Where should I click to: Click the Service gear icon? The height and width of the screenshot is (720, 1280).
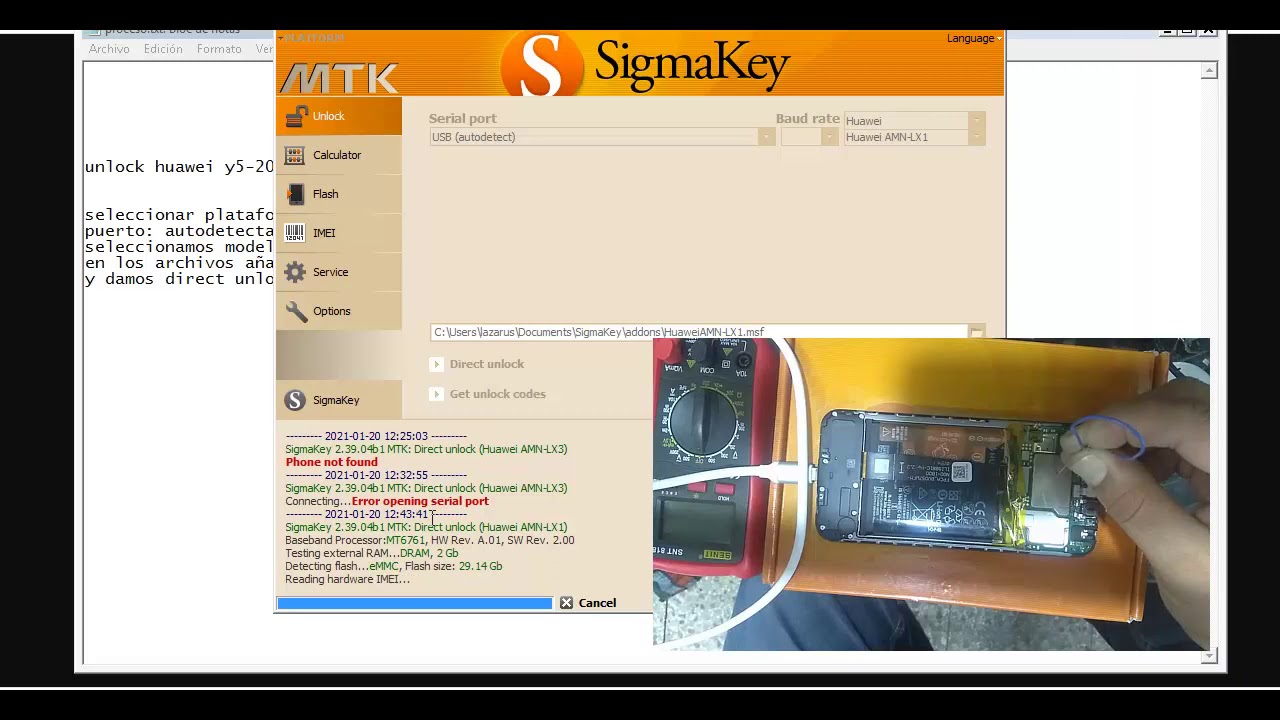[x=295, y=272]
